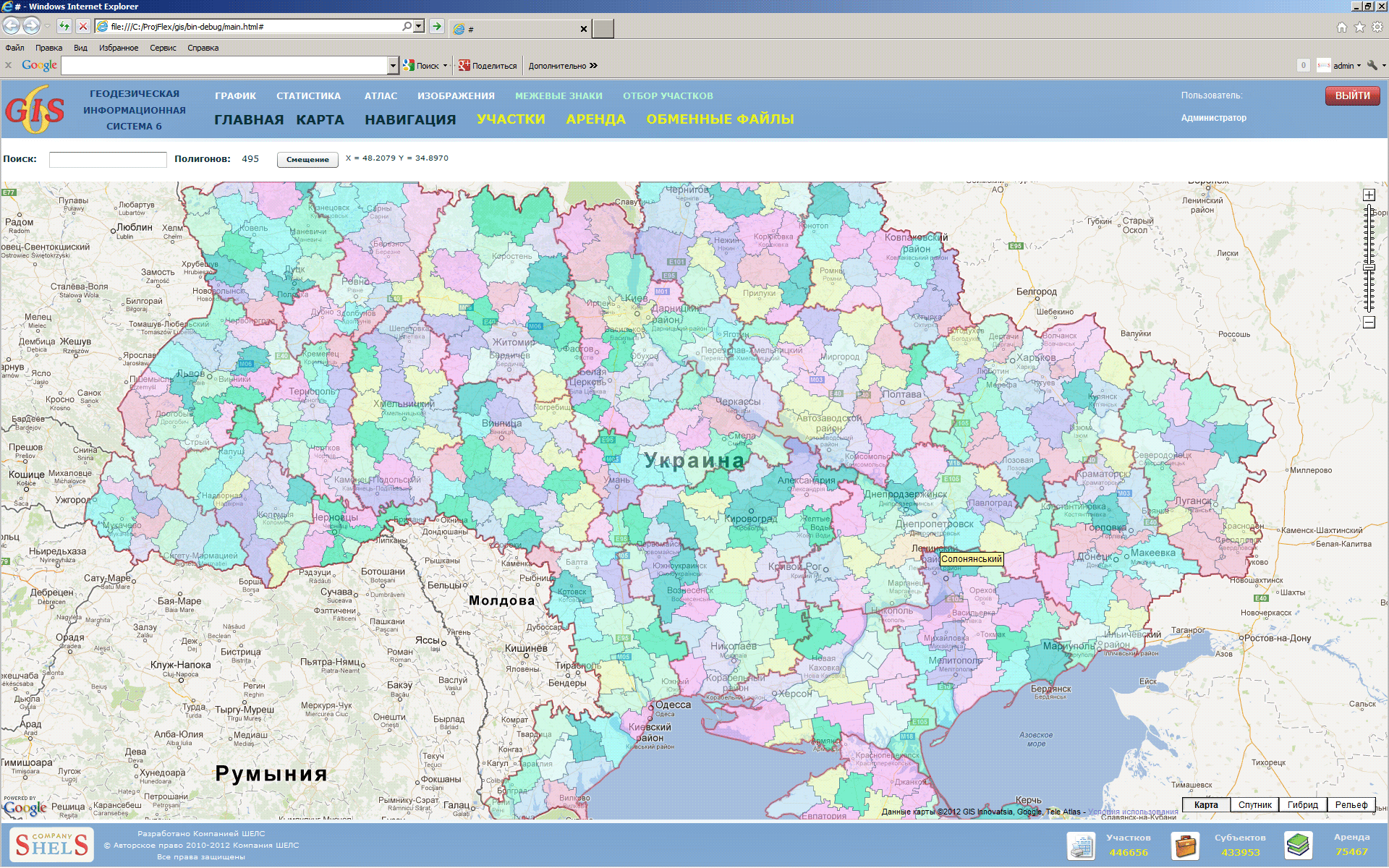
Task: Zoom in with map plus button
Action: point(1369,195)
